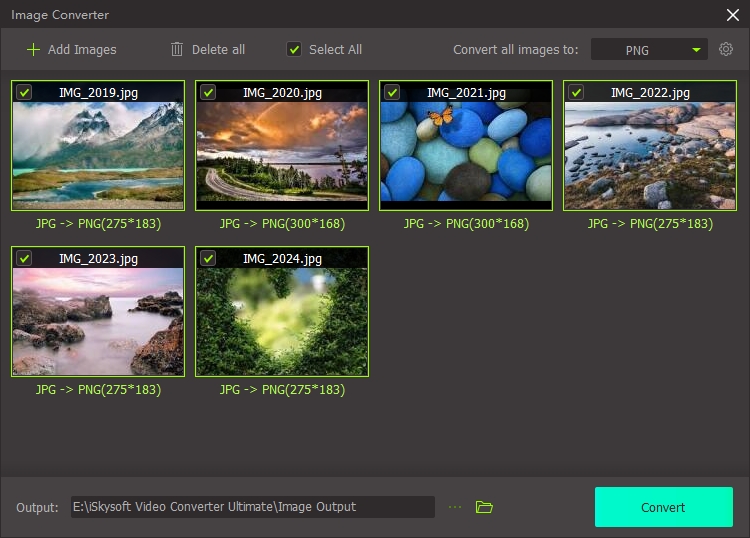750x538 pixels.
Task: Toggle the IMG_2023.jpg checkbox
Action: coord(24,258)
